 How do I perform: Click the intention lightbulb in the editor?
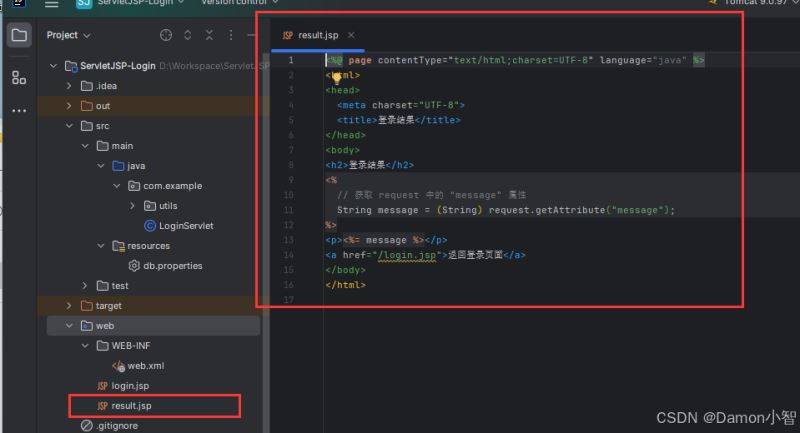336,75
